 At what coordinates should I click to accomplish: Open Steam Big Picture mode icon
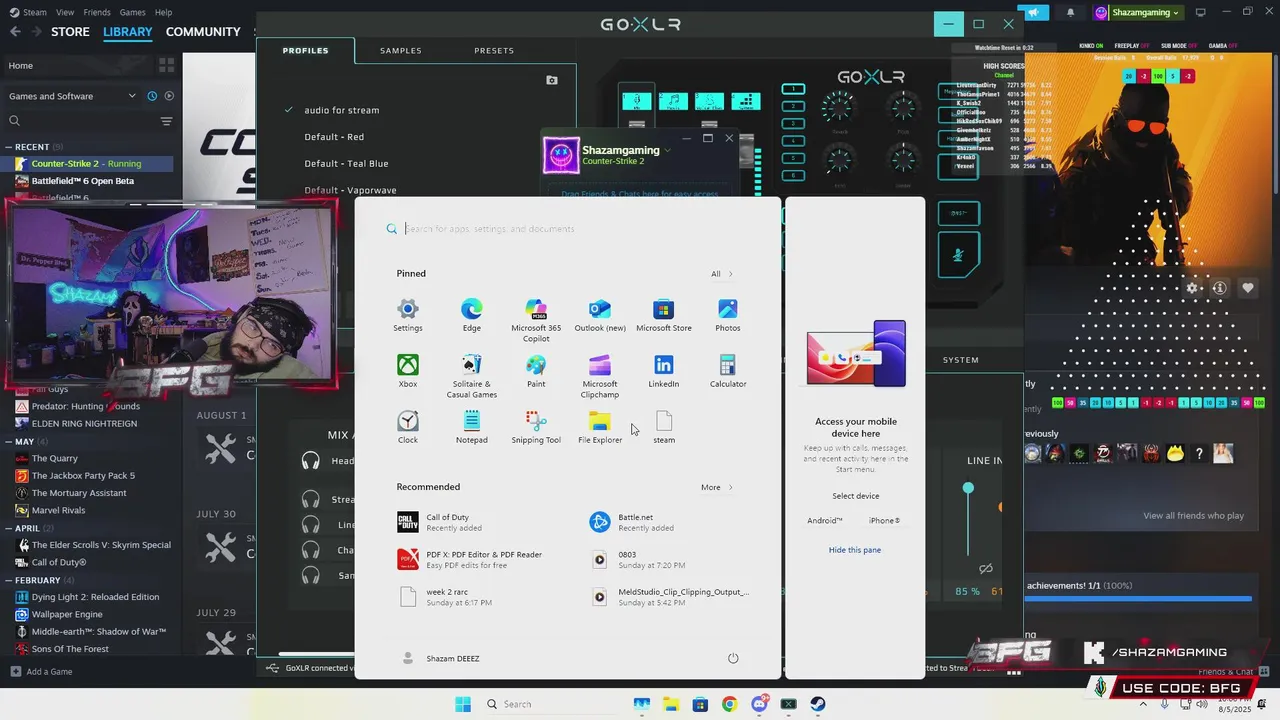1200,13
